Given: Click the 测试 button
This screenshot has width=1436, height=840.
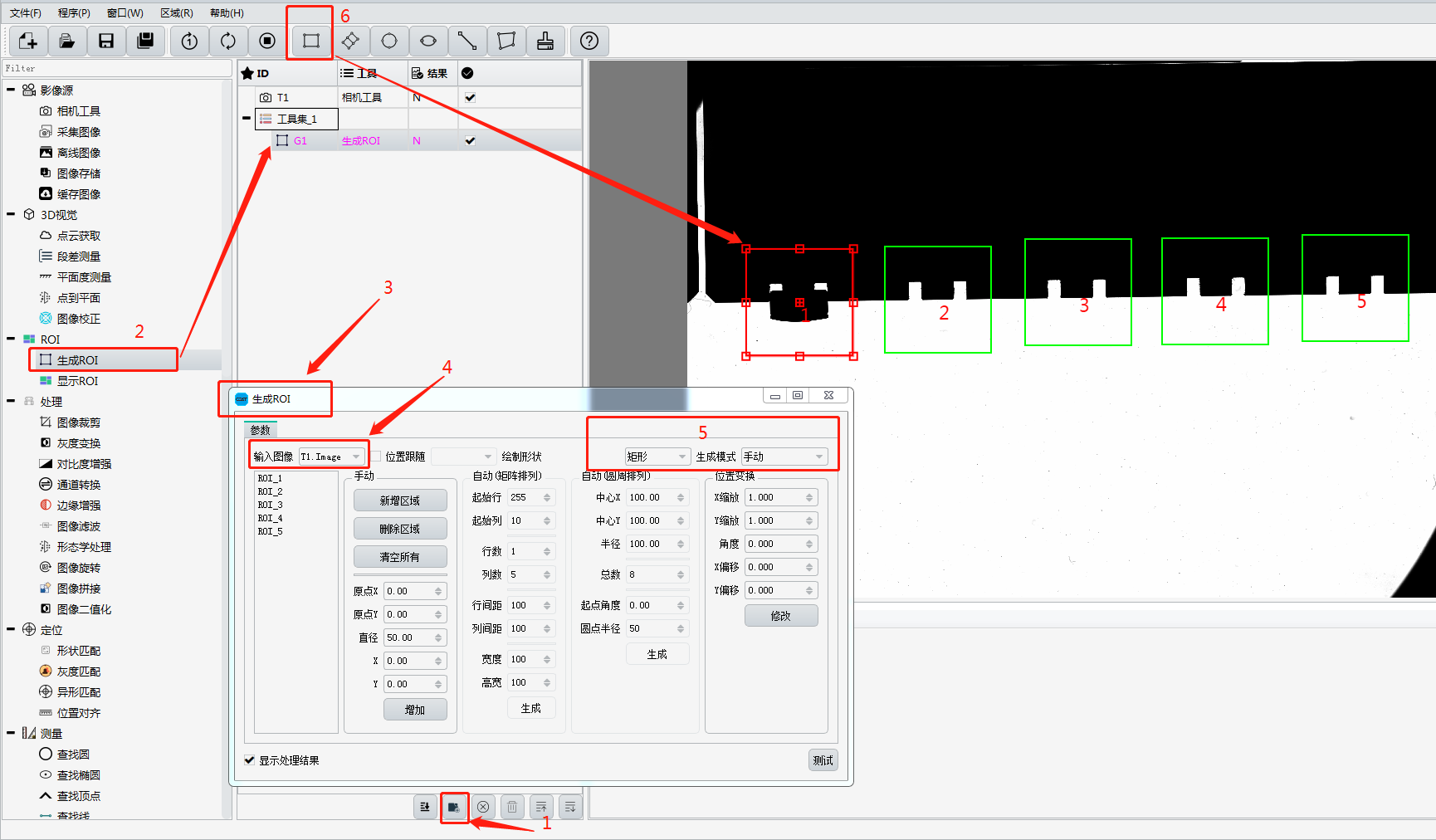Looking at the screenshot, I should click(x=823, y=760).
